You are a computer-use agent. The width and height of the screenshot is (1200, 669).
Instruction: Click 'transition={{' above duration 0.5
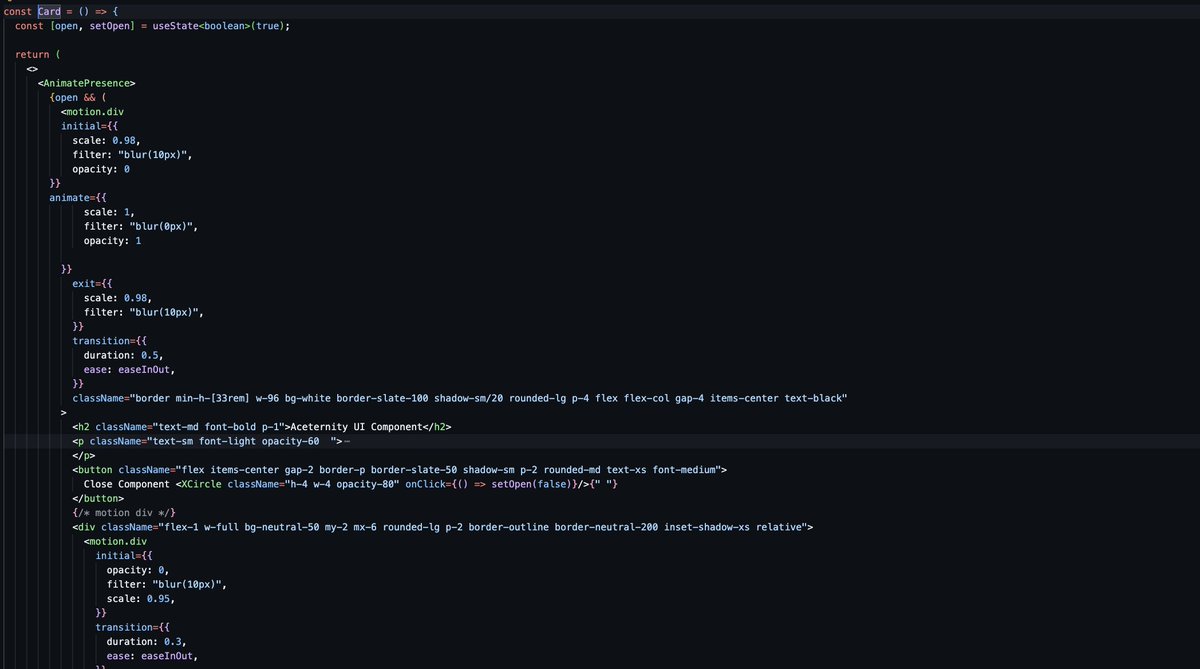pos(110,341)
